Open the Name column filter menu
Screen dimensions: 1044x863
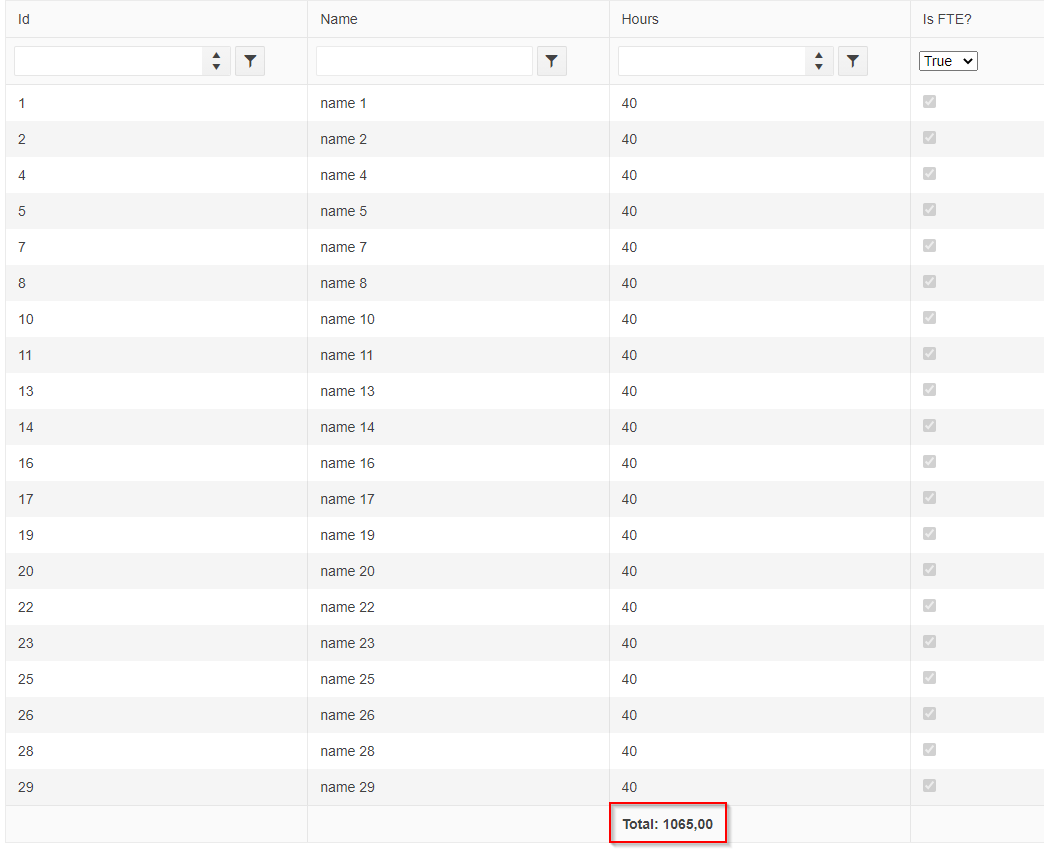click(552, 61)
